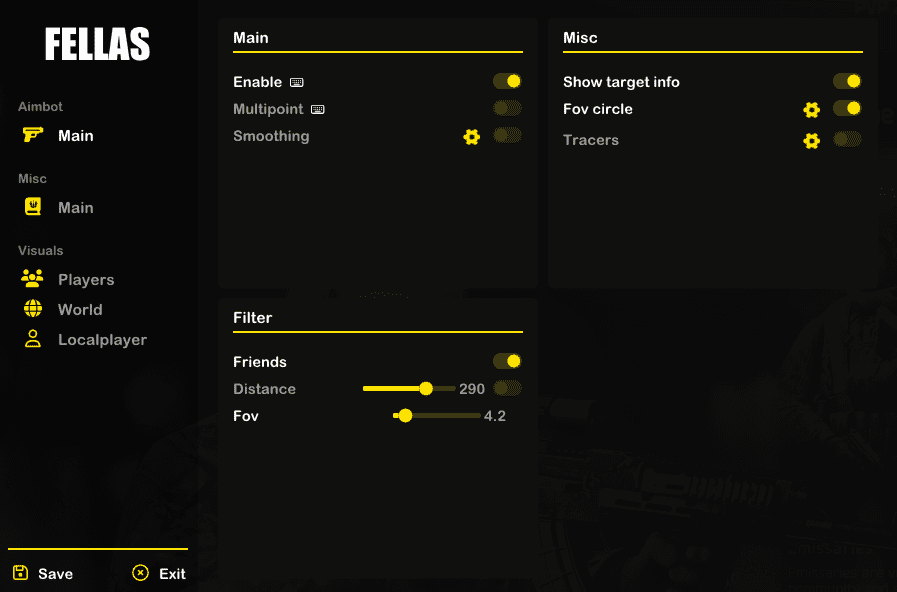897x592 pixels.
Task: Open Smoothing settings via gear icon
Action: [x=471, y=137]
